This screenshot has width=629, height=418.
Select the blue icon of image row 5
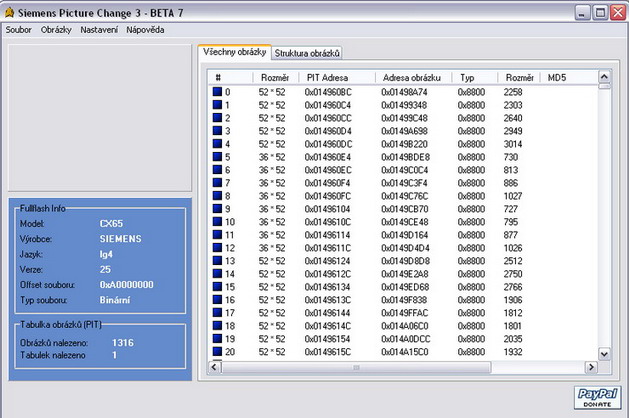click(x=217, y=157)
